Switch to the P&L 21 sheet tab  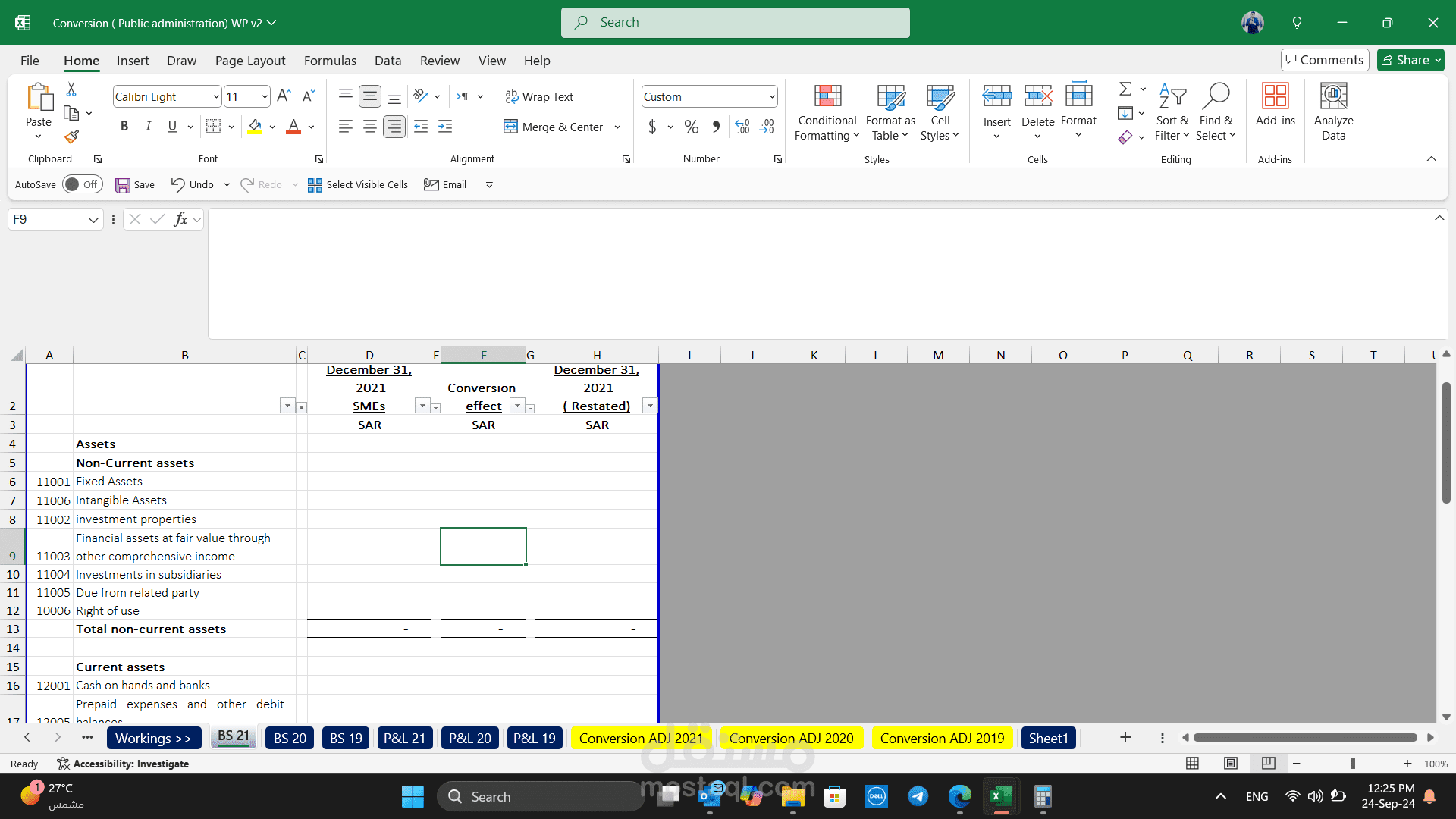[404, 738]
